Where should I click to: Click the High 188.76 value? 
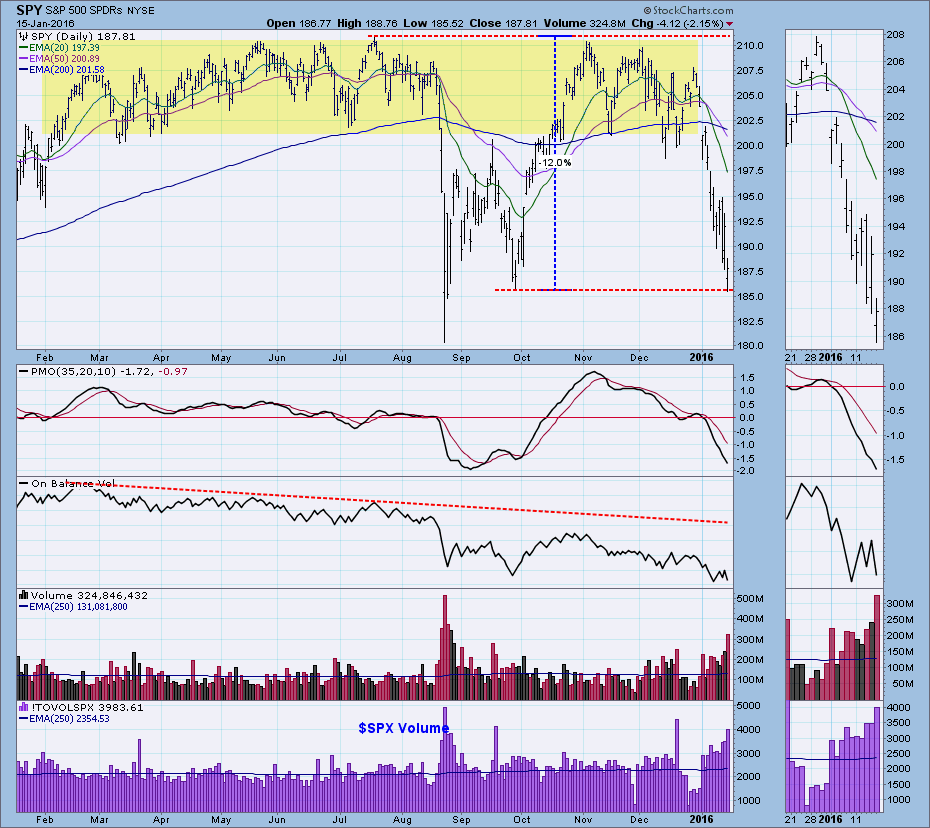coord(367,24)
